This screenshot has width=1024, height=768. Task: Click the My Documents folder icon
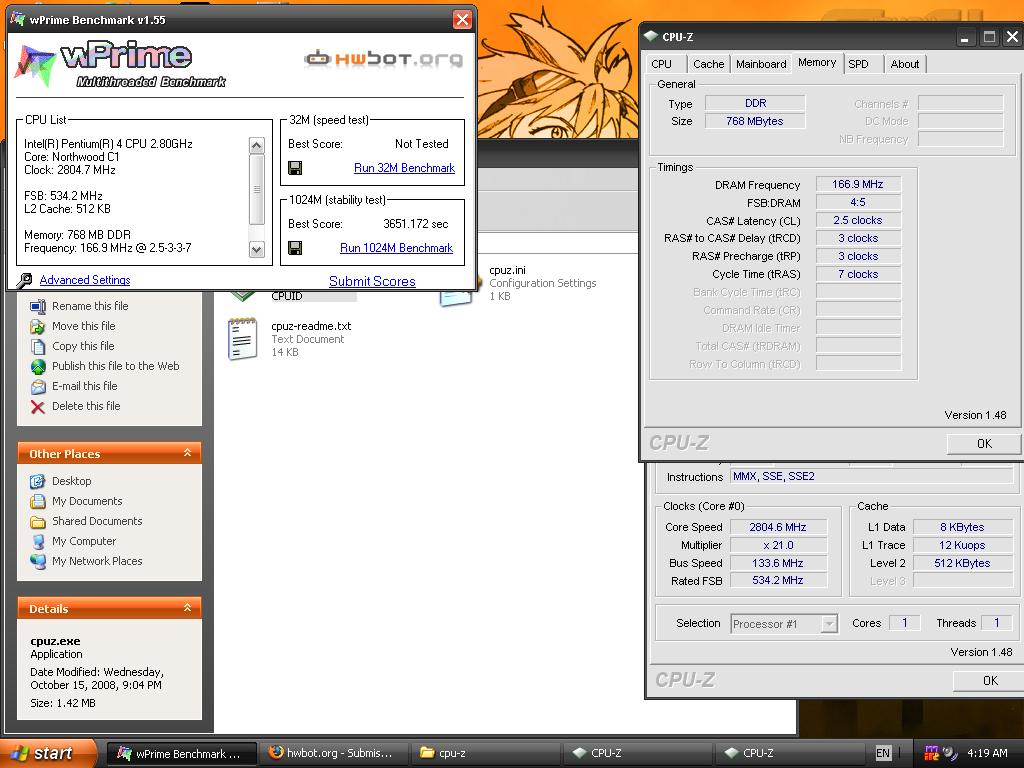38,502
